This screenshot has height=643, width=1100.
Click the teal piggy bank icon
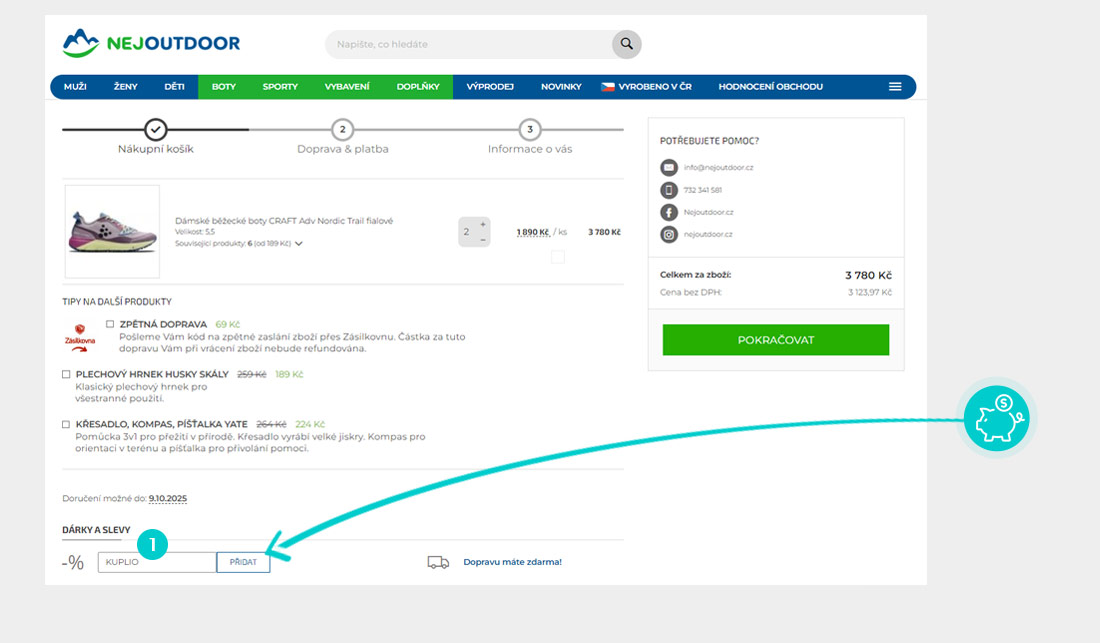[996, 419]
